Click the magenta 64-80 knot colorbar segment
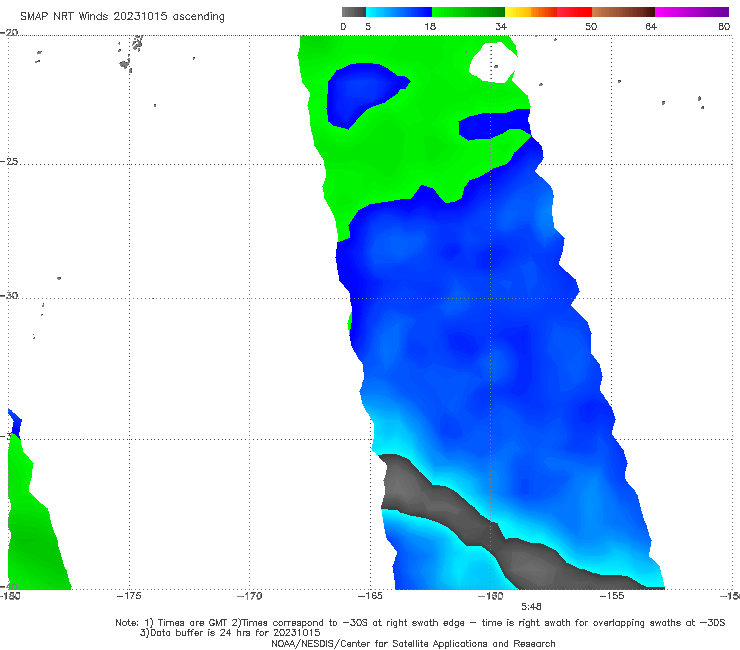 [x=692, y=12]
